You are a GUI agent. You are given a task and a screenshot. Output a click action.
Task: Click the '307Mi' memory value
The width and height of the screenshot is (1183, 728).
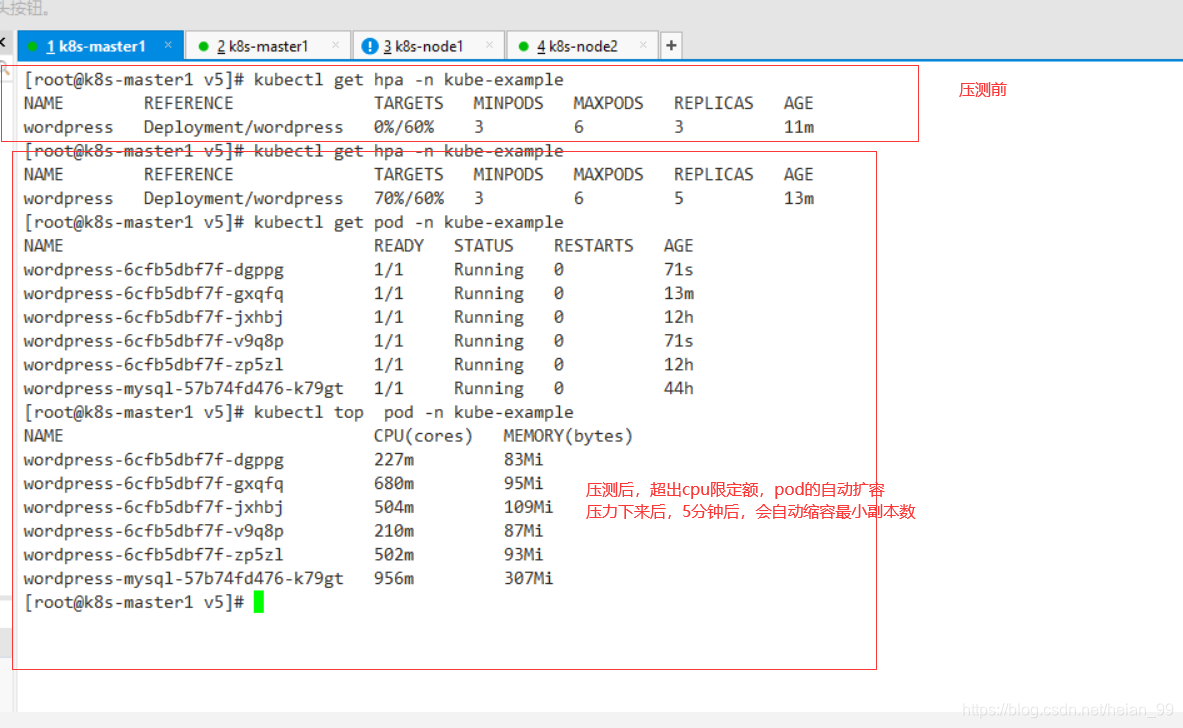pos(528,579)
